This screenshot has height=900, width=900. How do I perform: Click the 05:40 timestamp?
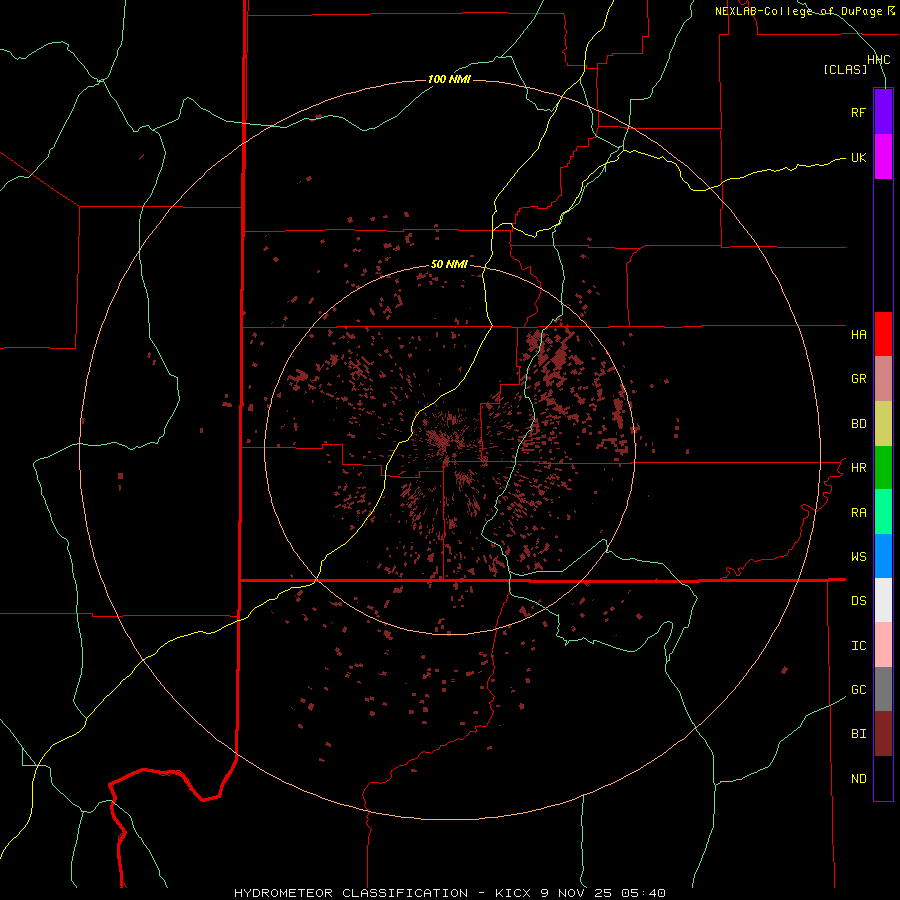(x=642, y=893)
